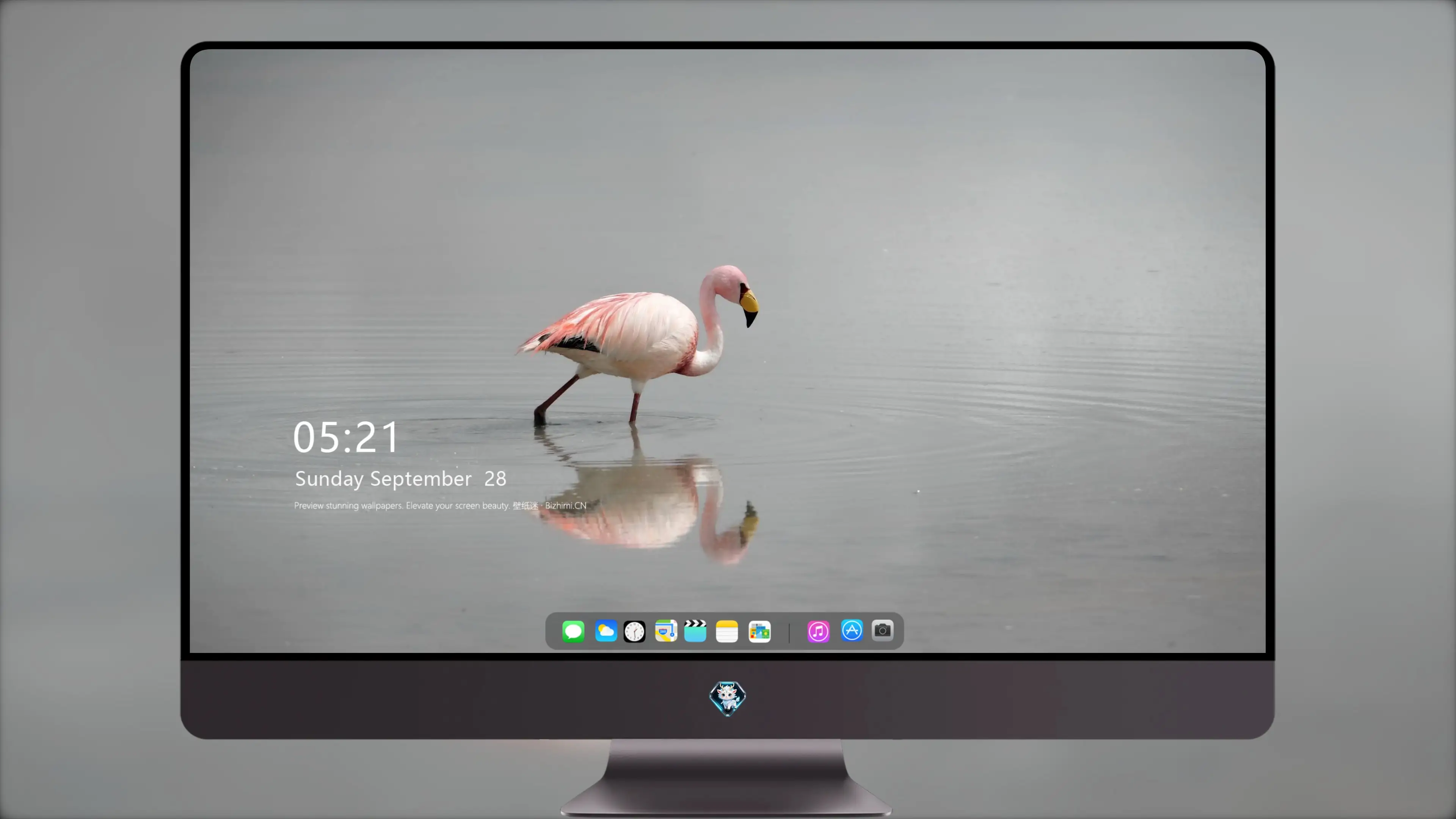The width and height of the screenshot is (1456, 819).
Task: Open the Camera app in dock
Action: [882, 630]
